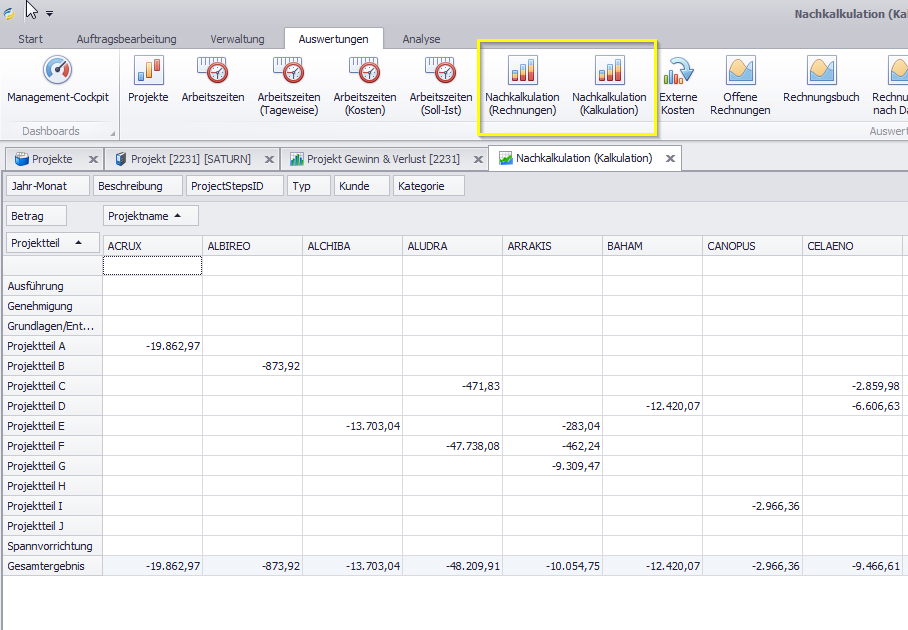
Task: Switch to the Analyse ribbon tab
Action: pos(421,39)
